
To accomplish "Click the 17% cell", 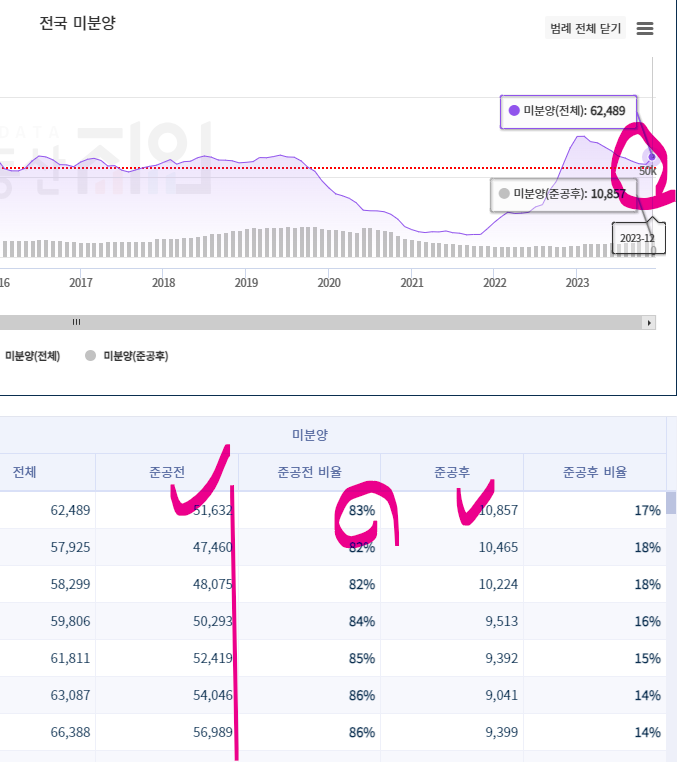I will (x=647, y=510).
